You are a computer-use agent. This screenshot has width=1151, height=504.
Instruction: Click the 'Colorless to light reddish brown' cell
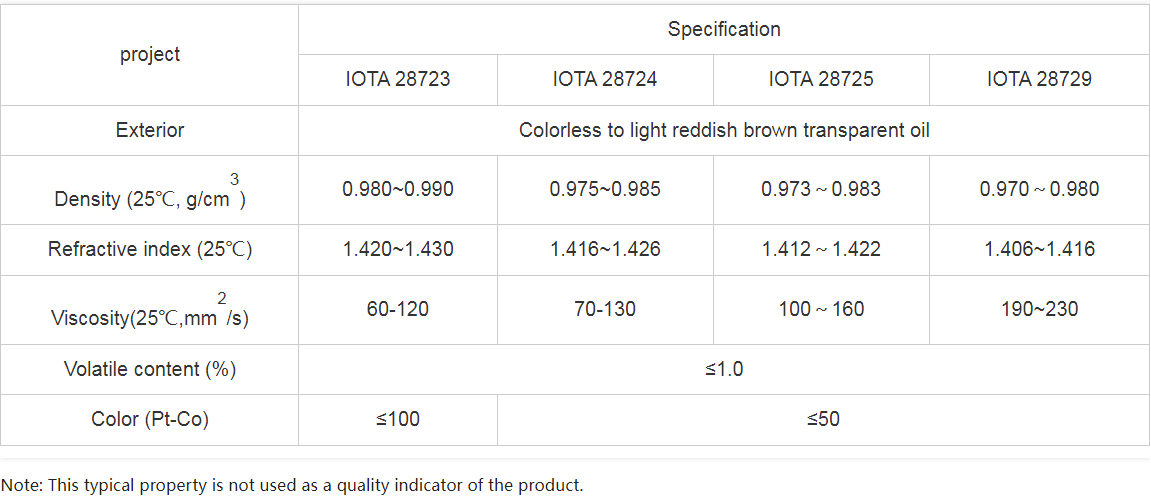[x=724, y=130]
